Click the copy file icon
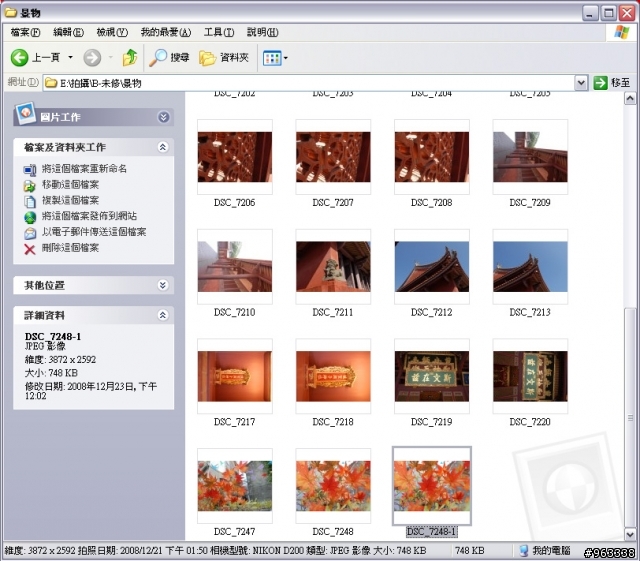This screenshot has width=640, height=561. tap(30, 201)
